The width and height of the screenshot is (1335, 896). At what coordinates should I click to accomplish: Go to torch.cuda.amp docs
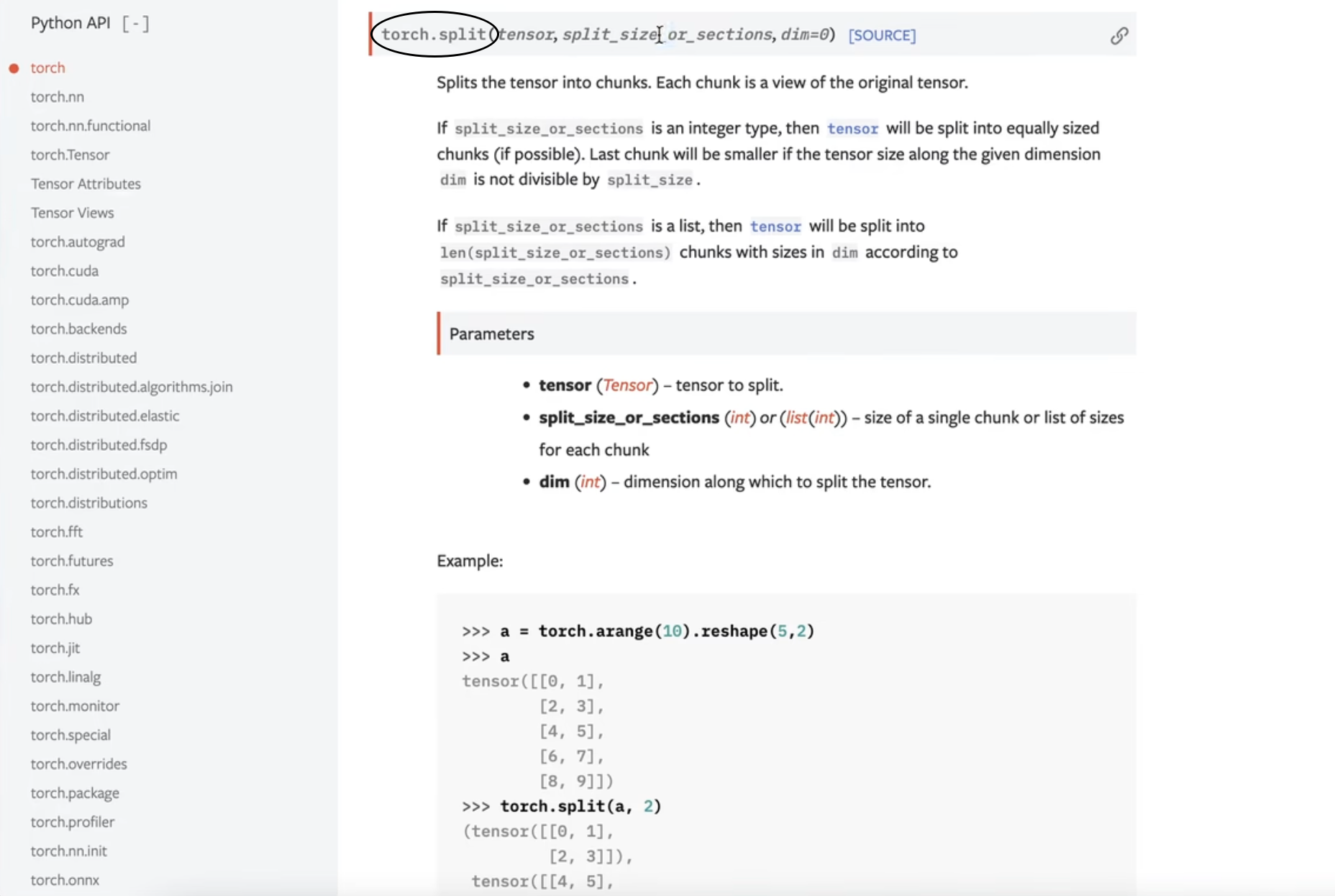(80, 300)
